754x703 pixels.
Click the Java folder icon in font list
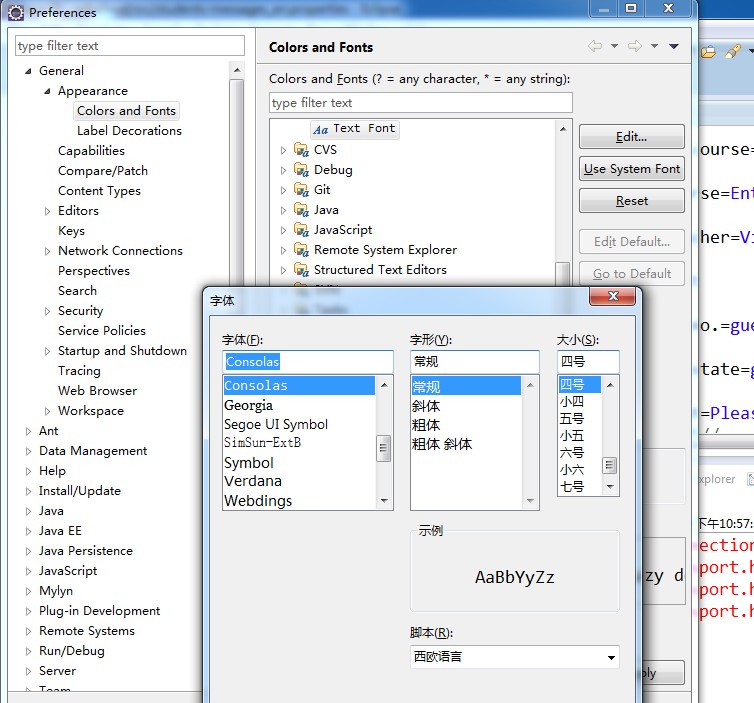tap(302, 210)
